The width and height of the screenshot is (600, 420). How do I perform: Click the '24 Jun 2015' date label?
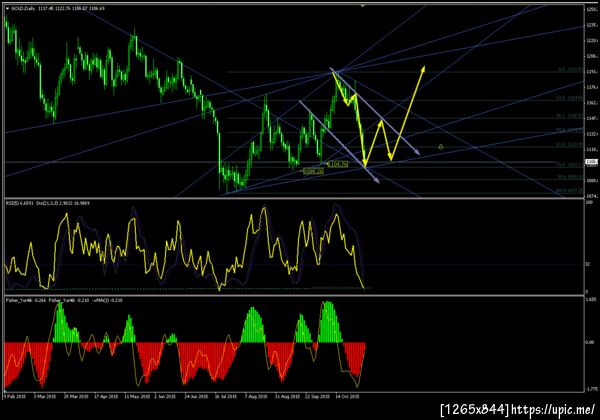point(196,397)
